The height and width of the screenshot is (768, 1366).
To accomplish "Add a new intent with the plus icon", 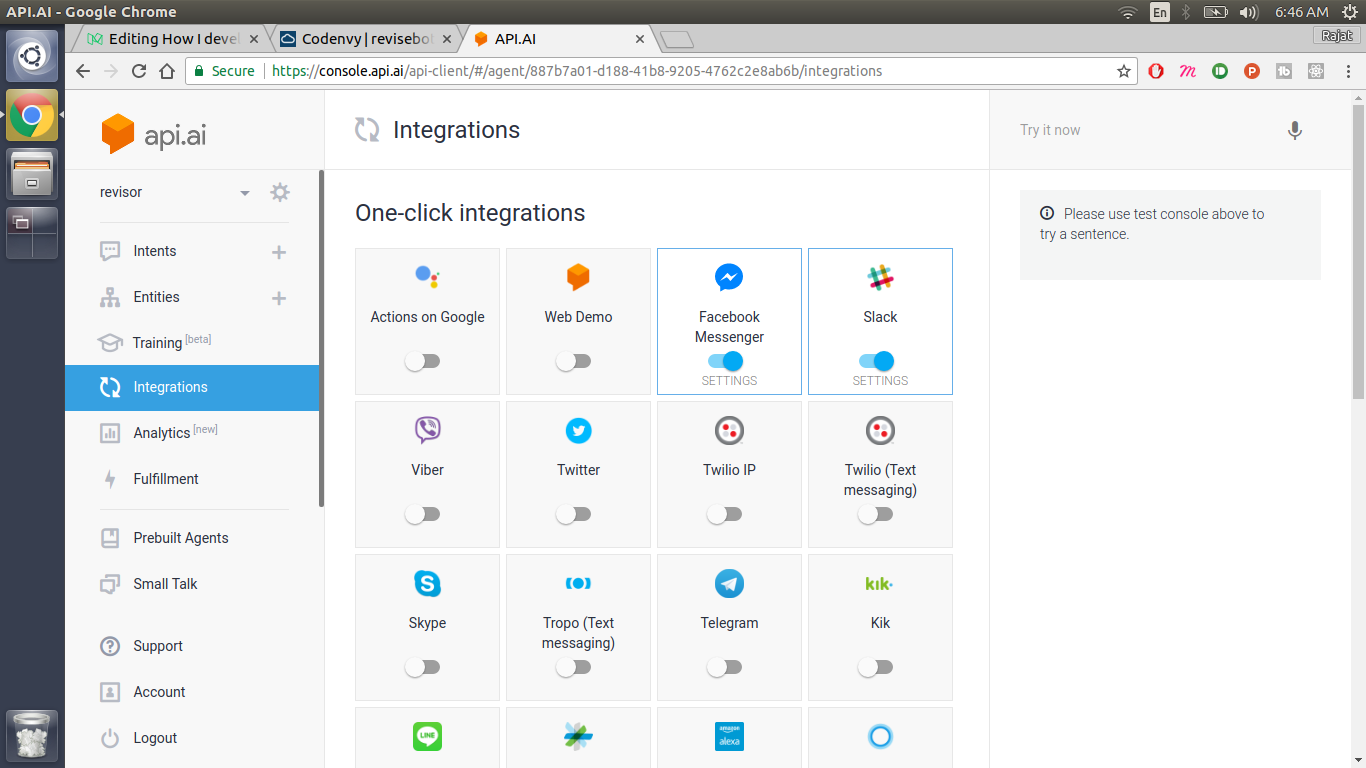I will (x=279, y=252).
